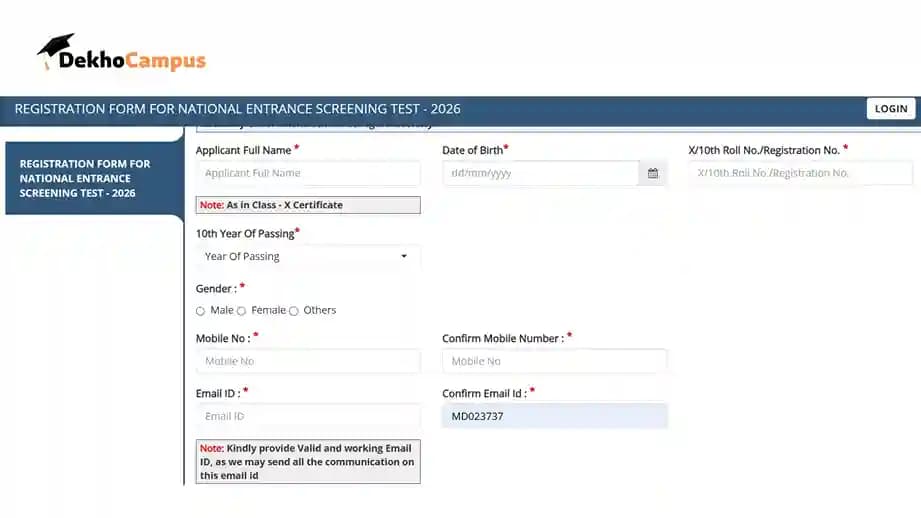Expand the Year Of Passing dropdown
Image resolution: width=921 pixels, height=518 pixels.
[x=307, y=257]
